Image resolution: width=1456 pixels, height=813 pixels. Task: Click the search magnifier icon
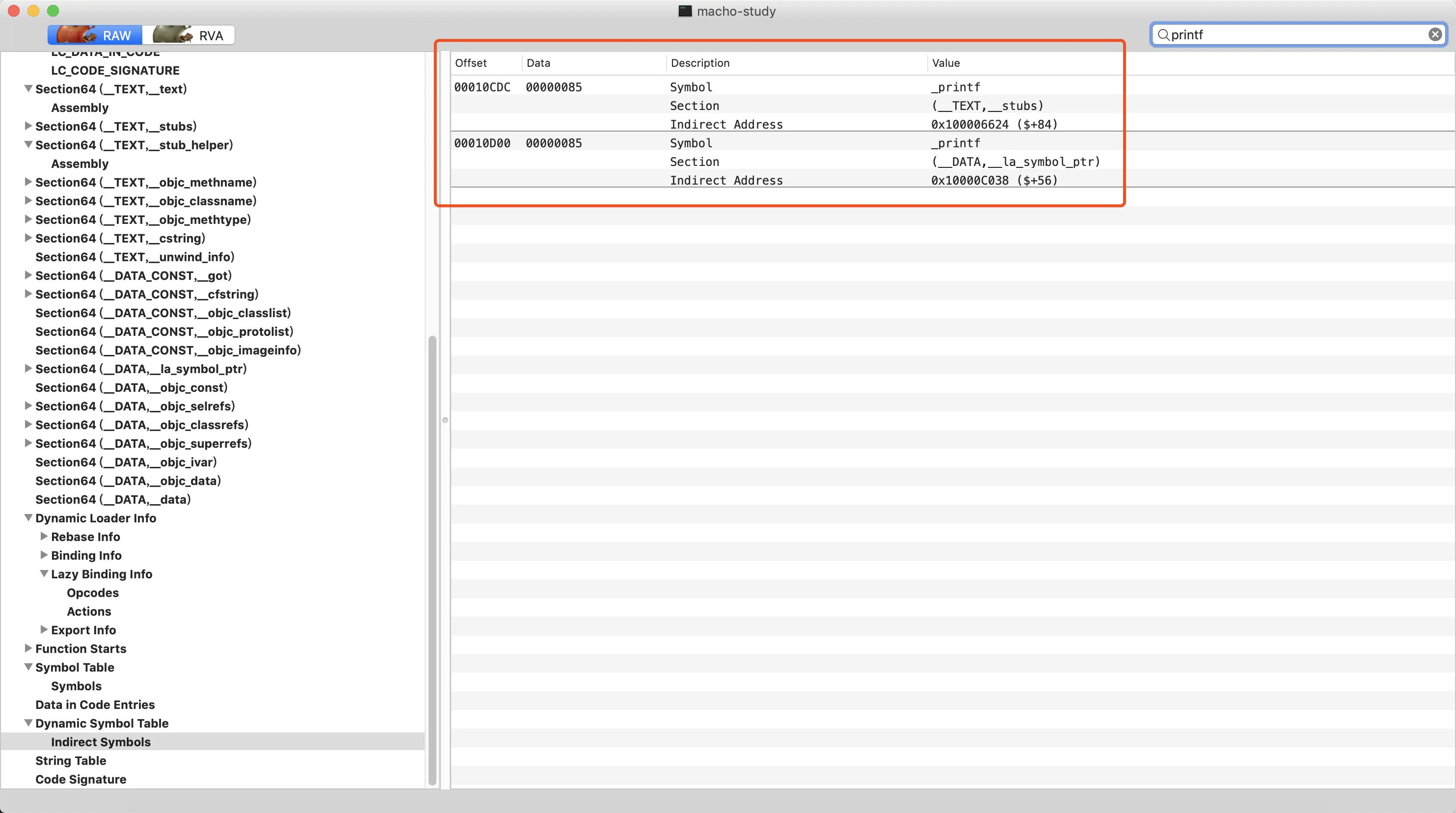[1162, 34]
